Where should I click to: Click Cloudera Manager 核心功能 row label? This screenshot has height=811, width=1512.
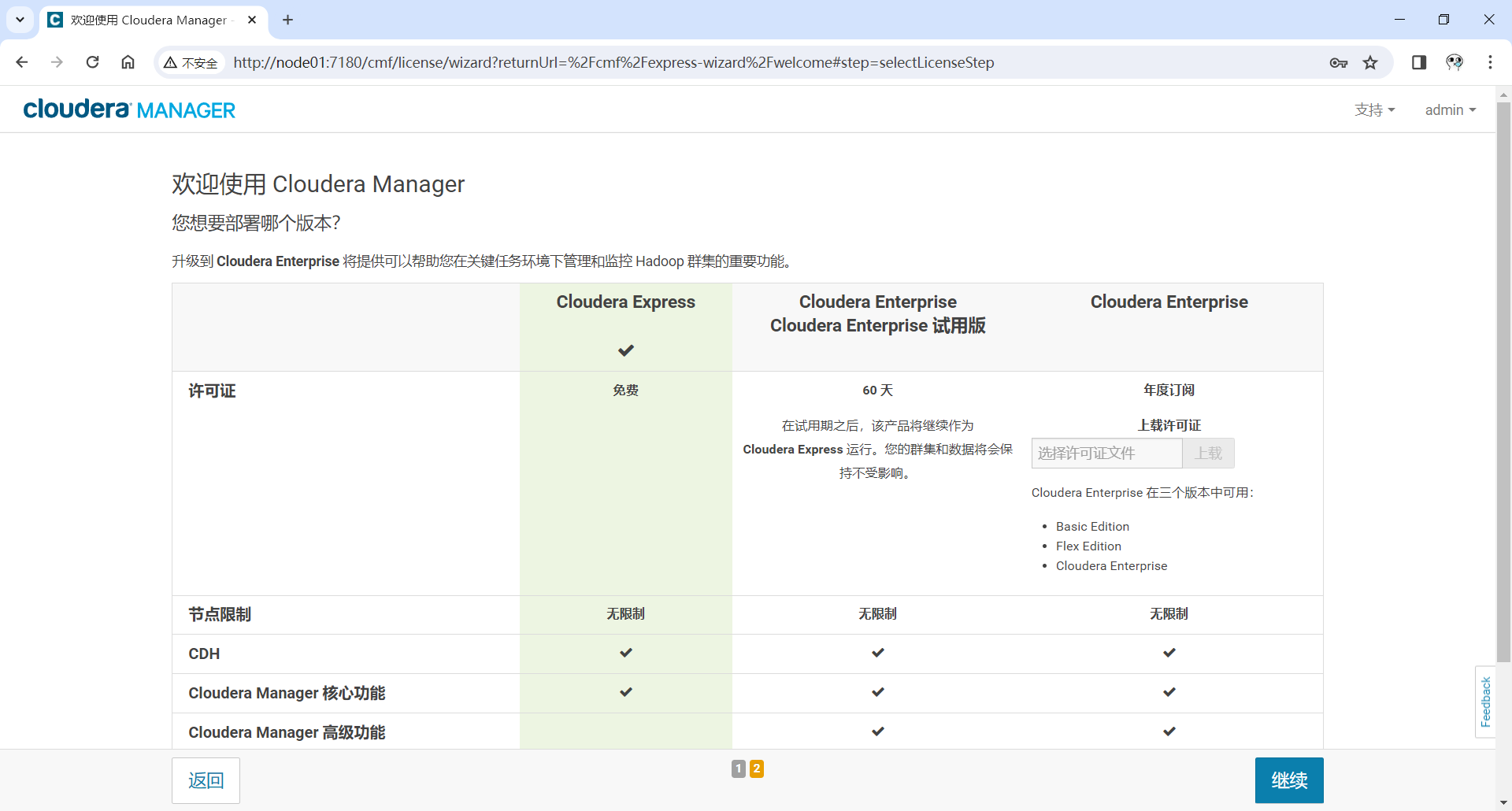pyautogui.click(x=287, y=694)
